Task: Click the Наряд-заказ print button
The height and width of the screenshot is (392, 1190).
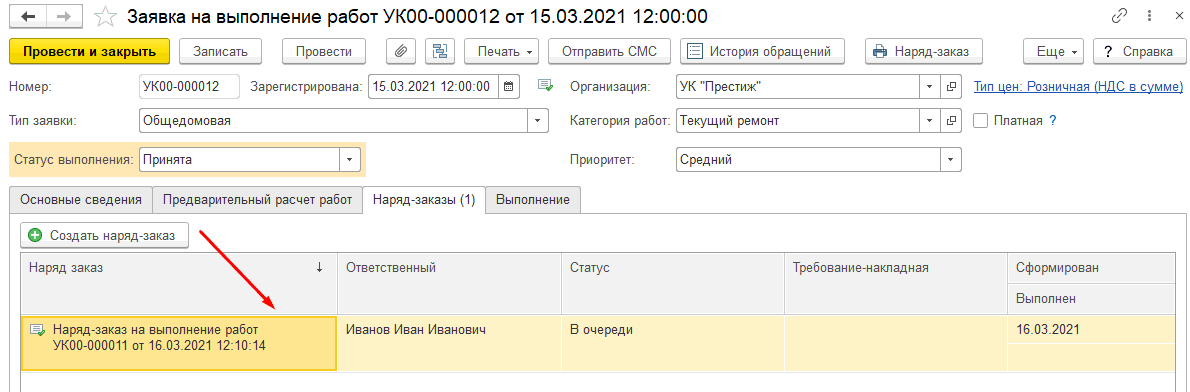Action: click(924, 52)
